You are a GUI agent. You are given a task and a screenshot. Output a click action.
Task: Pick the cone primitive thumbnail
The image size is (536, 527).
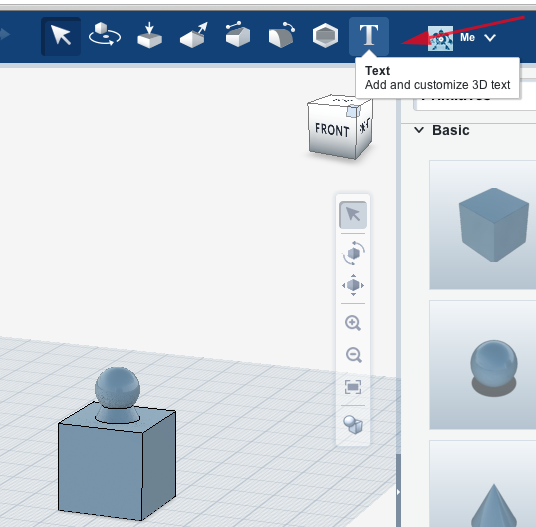tap(483, 484)
